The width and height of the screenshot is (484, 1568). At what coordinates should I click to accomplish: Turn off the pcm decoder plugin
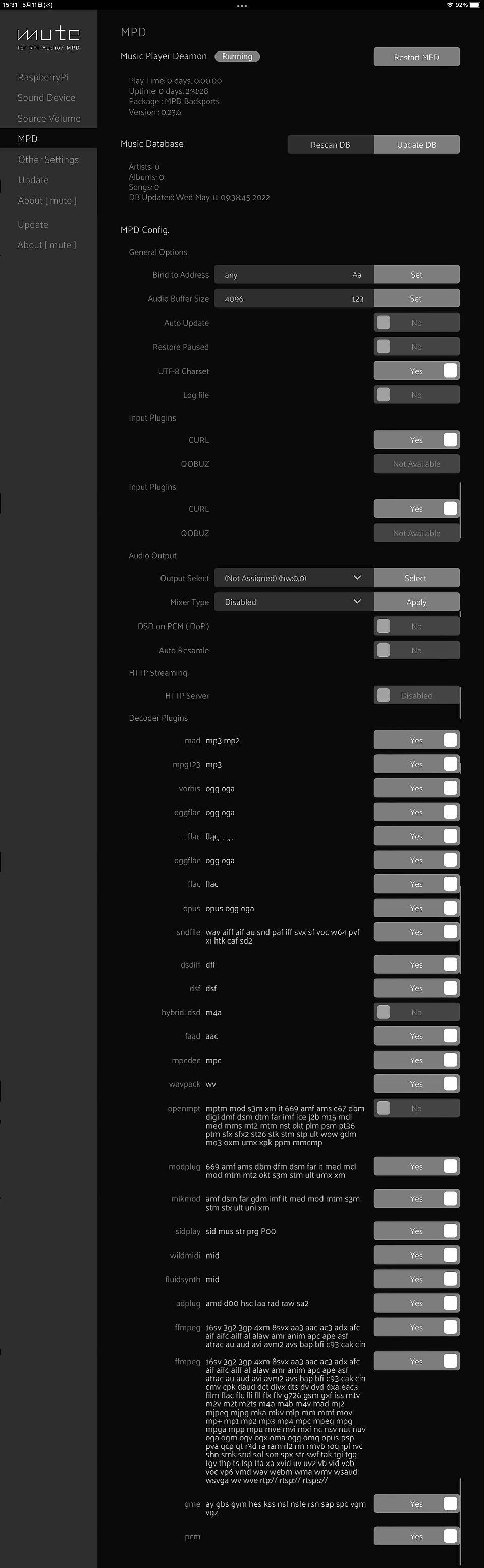click(x=416, y=1536)
